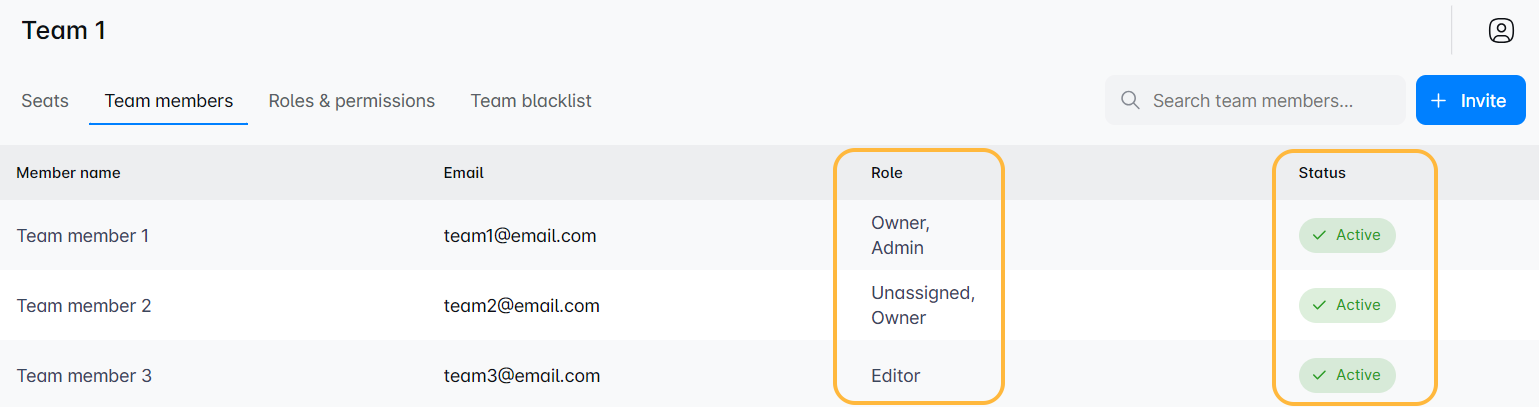This screenshot has width=1539, height=407.
Task: Go to the Team blacklist tab
Action: pos(531,101)
